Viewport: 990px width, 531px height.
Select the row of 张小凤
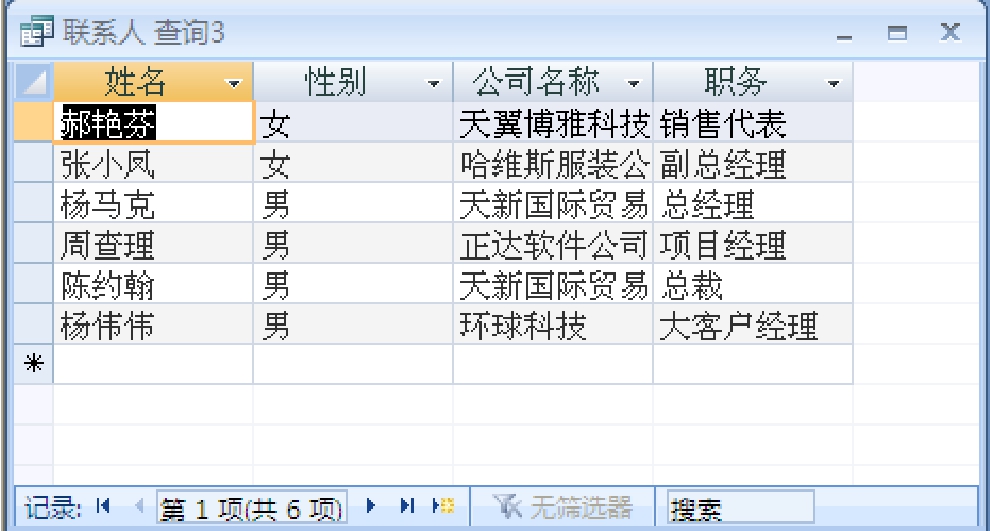(34, 163)
